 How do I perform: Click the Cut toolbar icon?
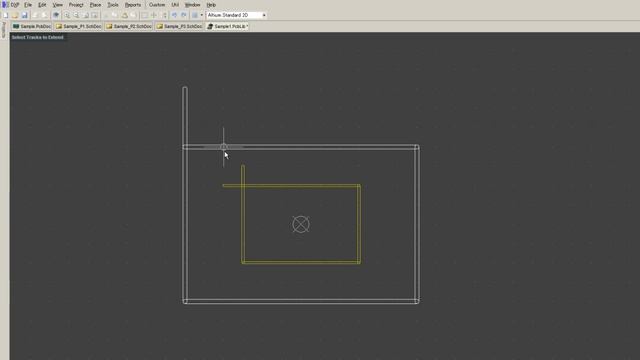[x=106, y=15]
